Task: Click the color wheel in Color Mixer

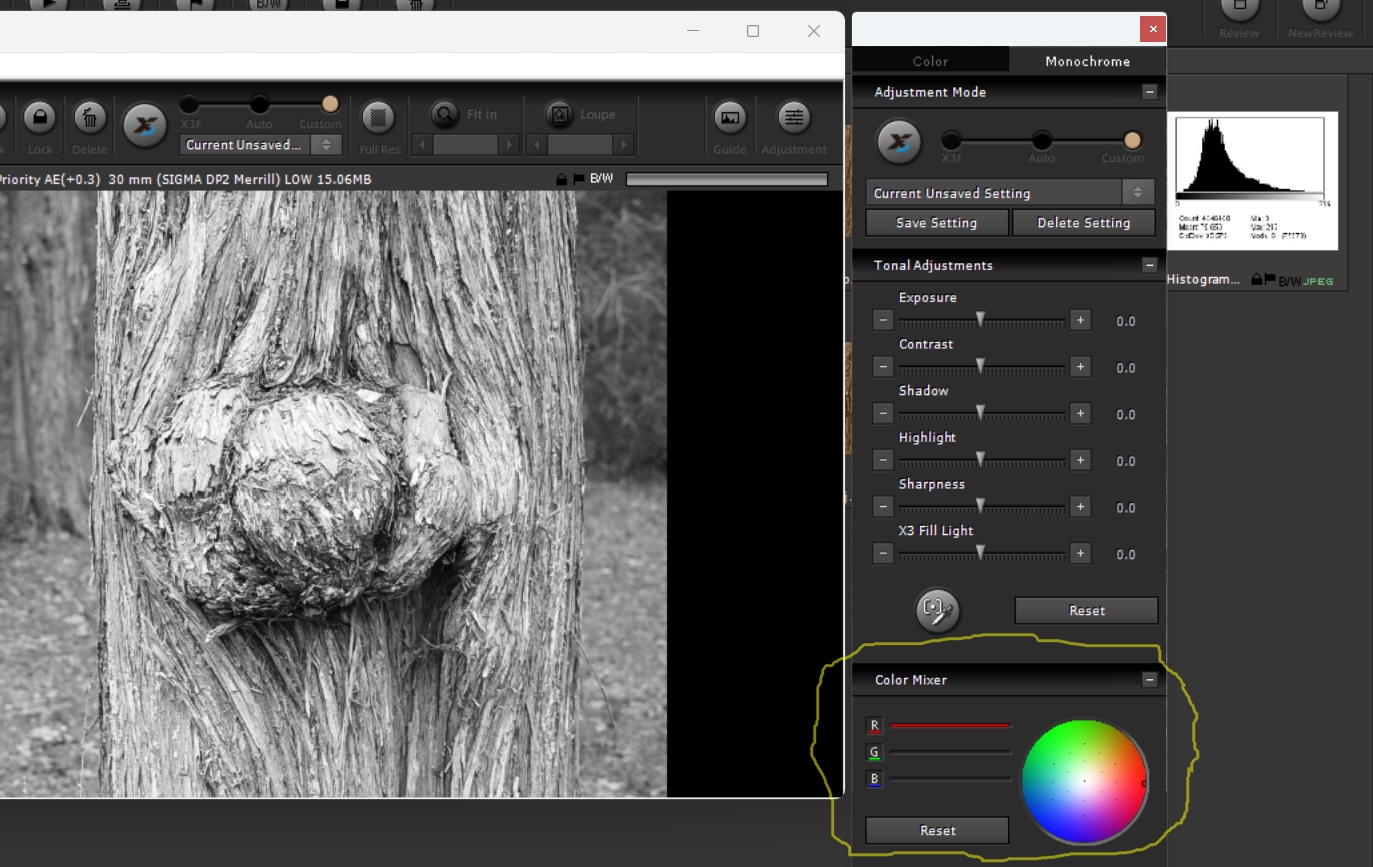Action: click(x=1084, y=782)
